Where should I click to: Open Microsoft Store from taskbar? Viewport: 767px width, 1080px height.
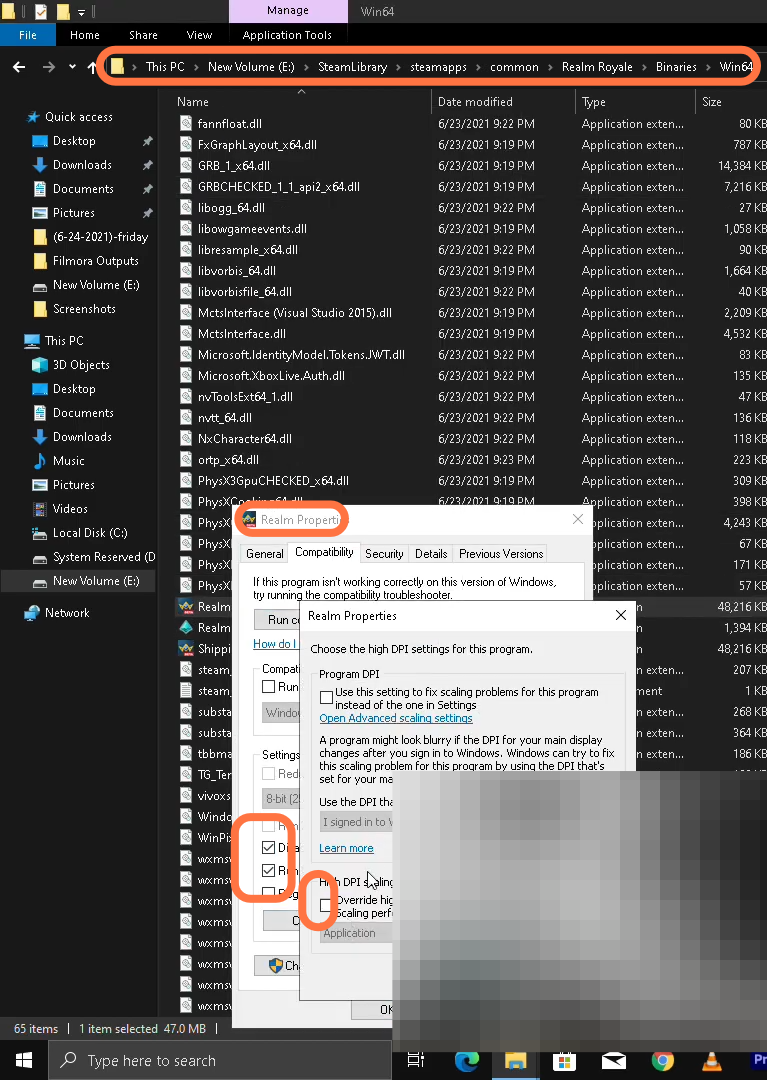[x=564, y=1061]
